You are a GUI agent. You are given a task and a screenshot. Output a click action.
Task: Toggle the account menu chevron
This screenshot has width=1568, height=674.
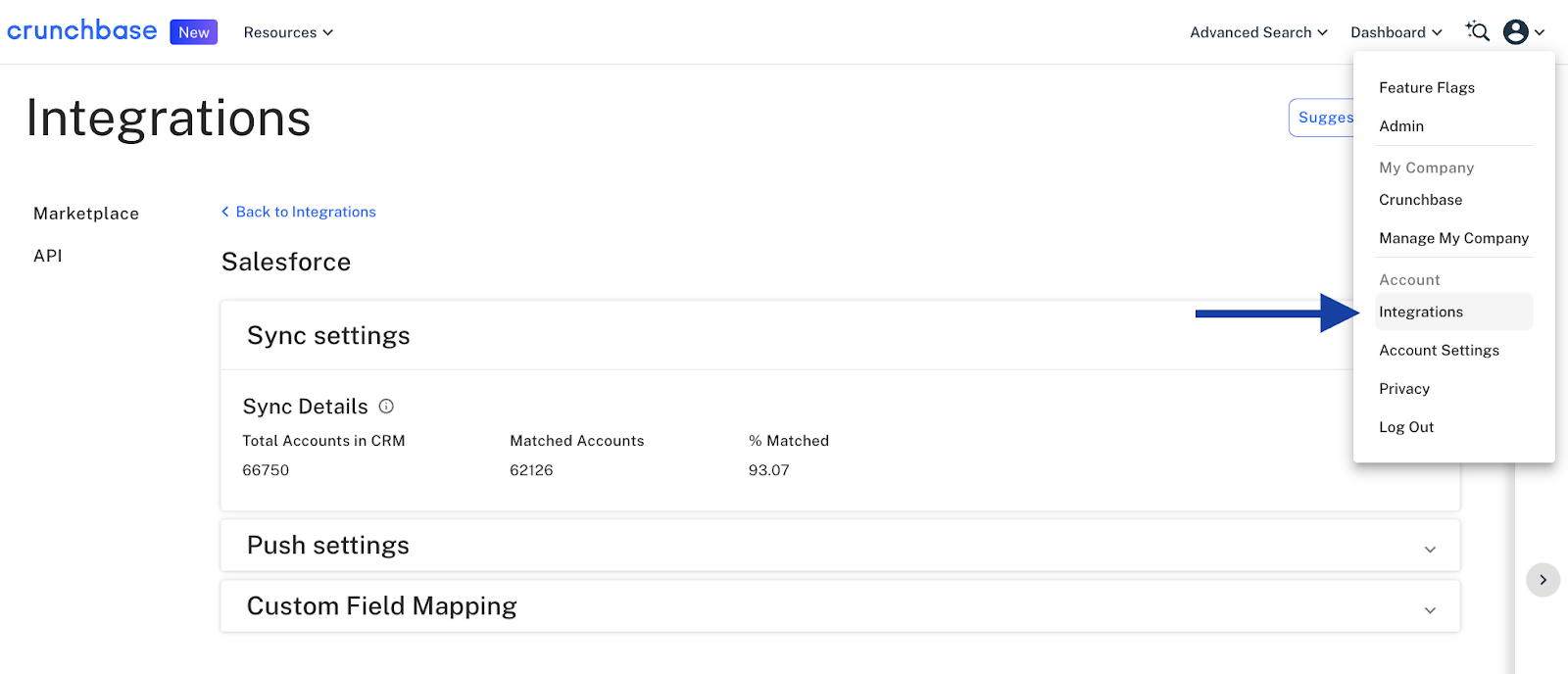1540,32
